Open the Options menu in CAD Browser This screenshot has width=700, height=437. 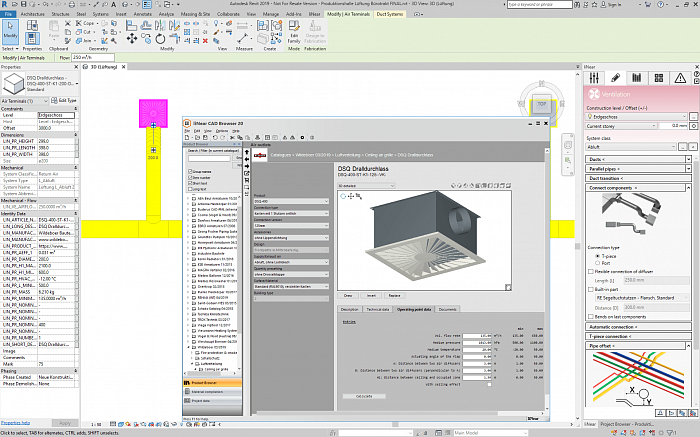pos(222,131)
